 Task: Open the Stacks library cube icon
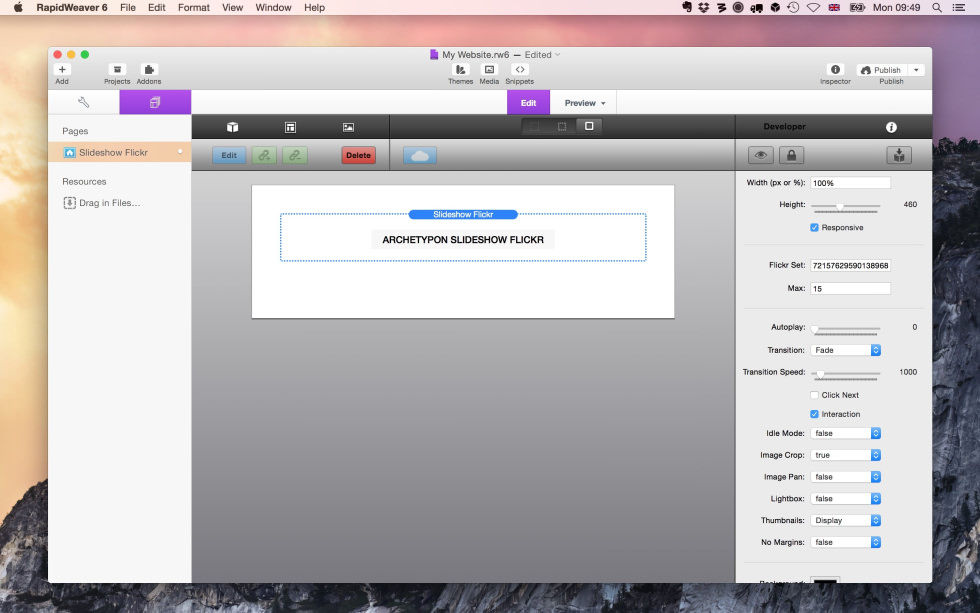click(232, 127)
